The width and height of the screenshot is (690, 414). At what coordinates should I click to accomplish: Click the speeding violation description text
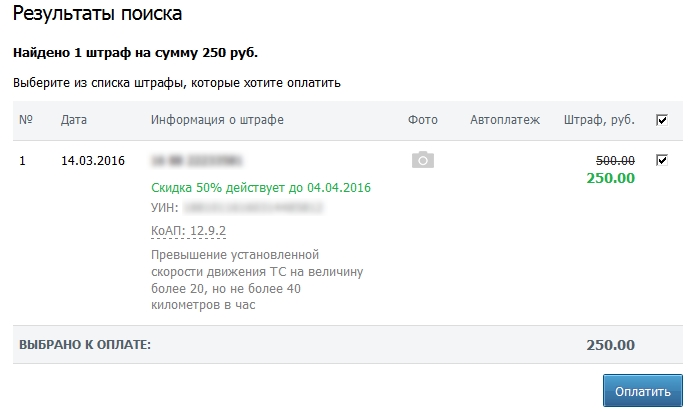(256, 280)
